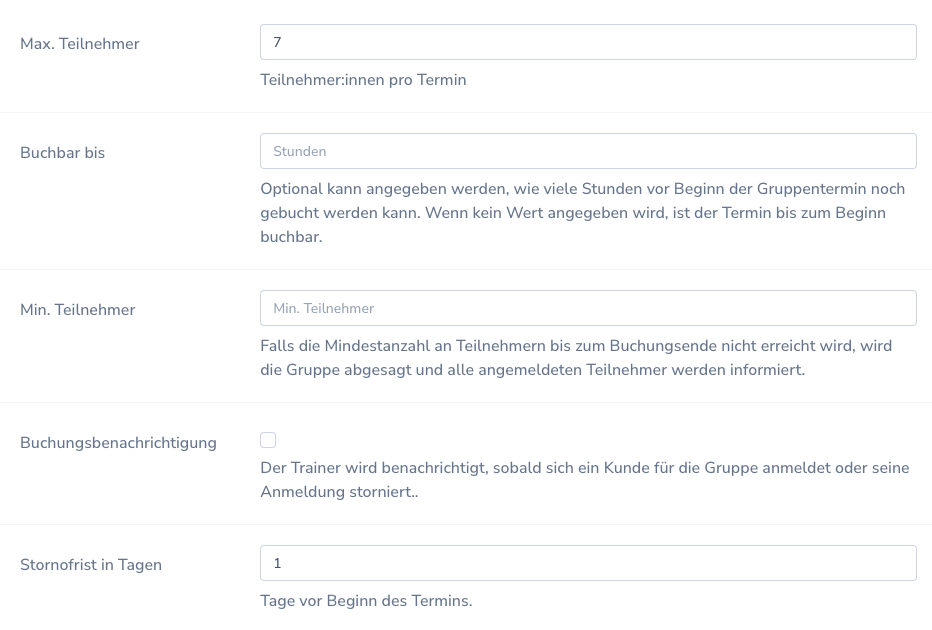Click the 'Falls die Mindestanzahl' help text

tap(576, 358)
